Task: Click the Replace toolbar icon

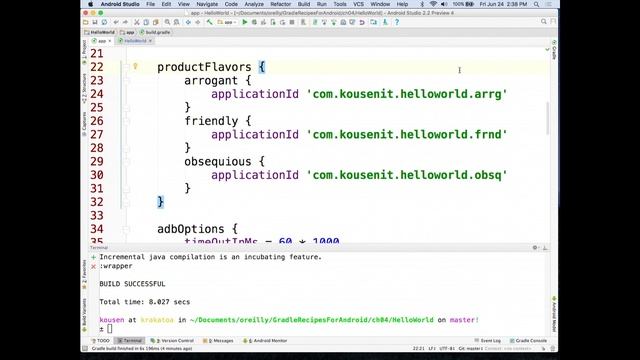Action: coord(176,22)
